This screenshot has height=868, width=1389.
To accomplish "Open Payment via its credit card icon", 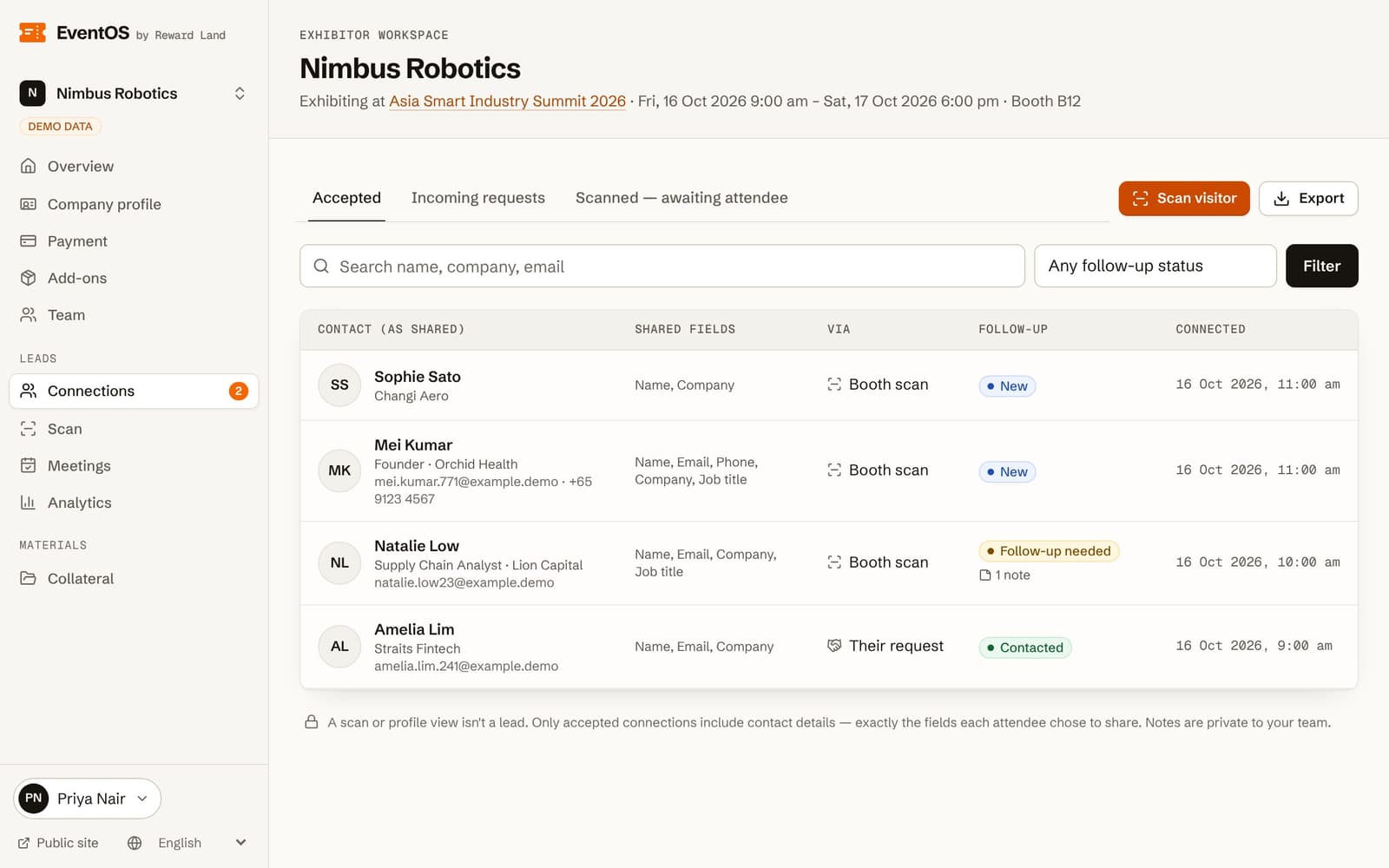I will (x=29, y=240).
